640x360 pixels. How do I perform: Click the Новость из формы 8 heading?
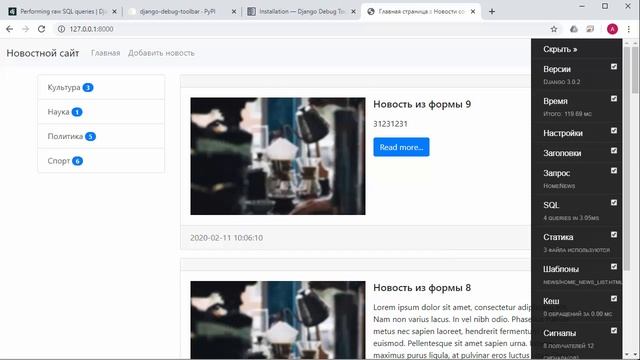click(422, 288)
